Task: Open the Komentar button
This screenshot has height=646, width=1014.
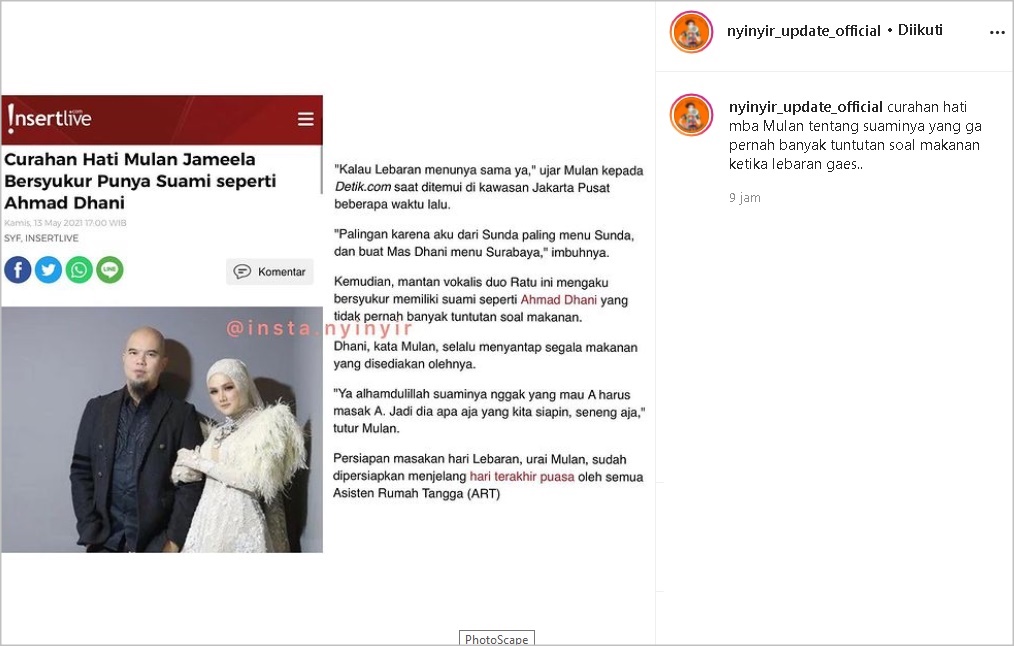Action: (x=270, y=272)
